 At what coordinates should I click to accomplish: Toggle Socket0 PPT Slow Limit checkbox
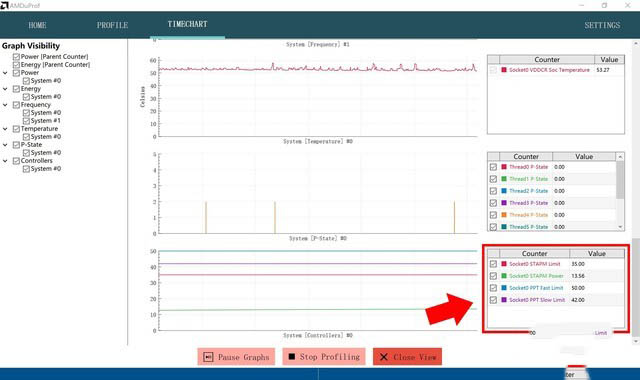pyautogui.click(x=493, y=300)
